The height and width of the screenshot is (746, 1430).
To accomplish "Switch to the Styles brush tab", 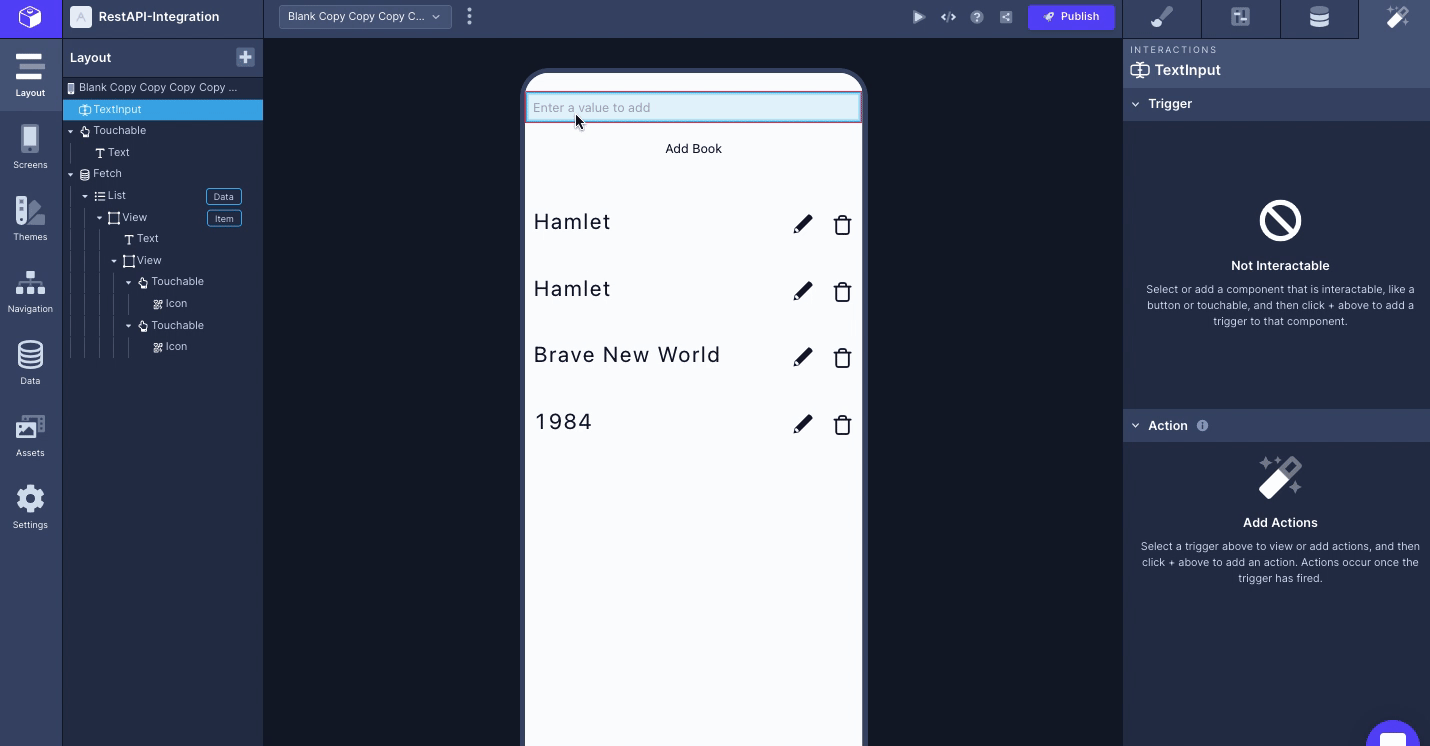I will coord(1162,18).
